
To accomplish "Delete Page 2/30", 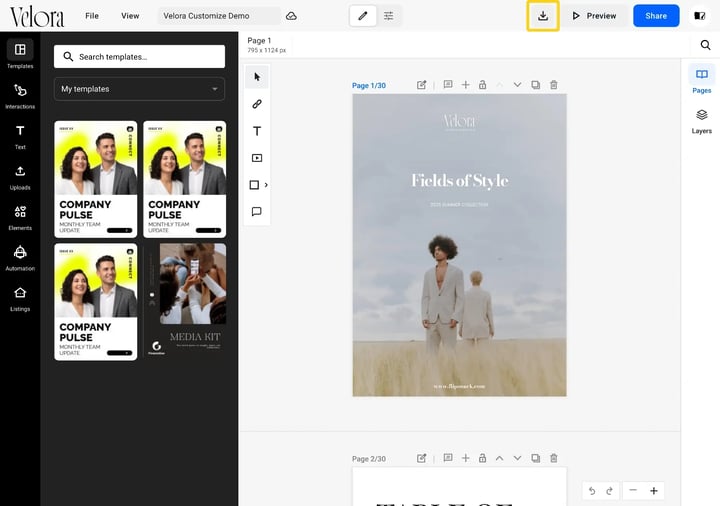I will 554,458.
